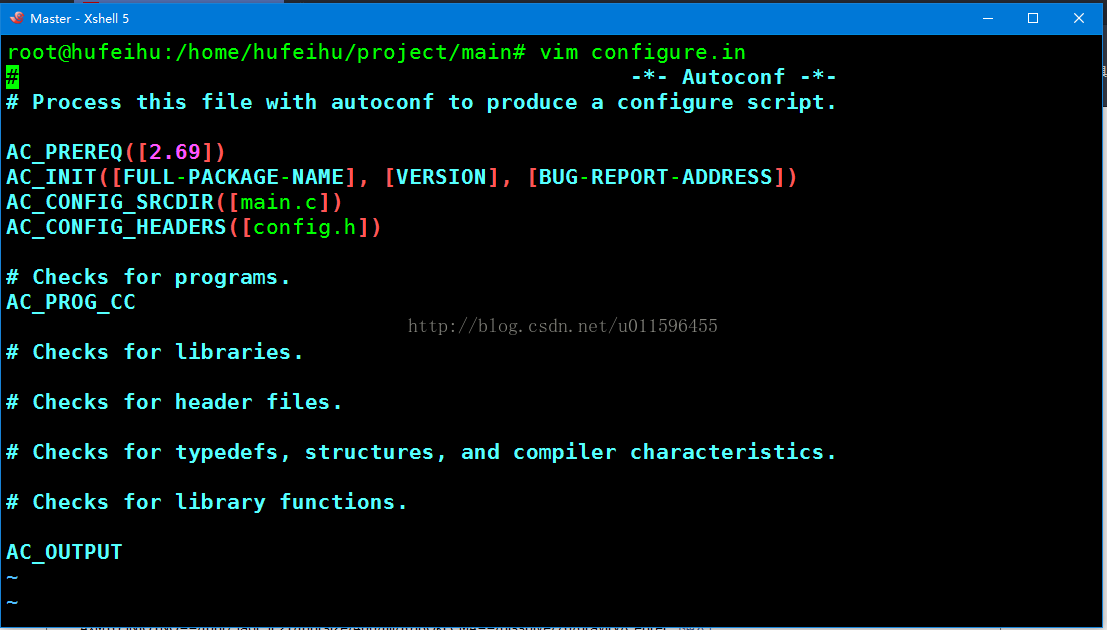This screenshot has height=630, width=1107.
Task: Place cursor on the AC_OUTPUT line
Action: [x=64, y=552]
